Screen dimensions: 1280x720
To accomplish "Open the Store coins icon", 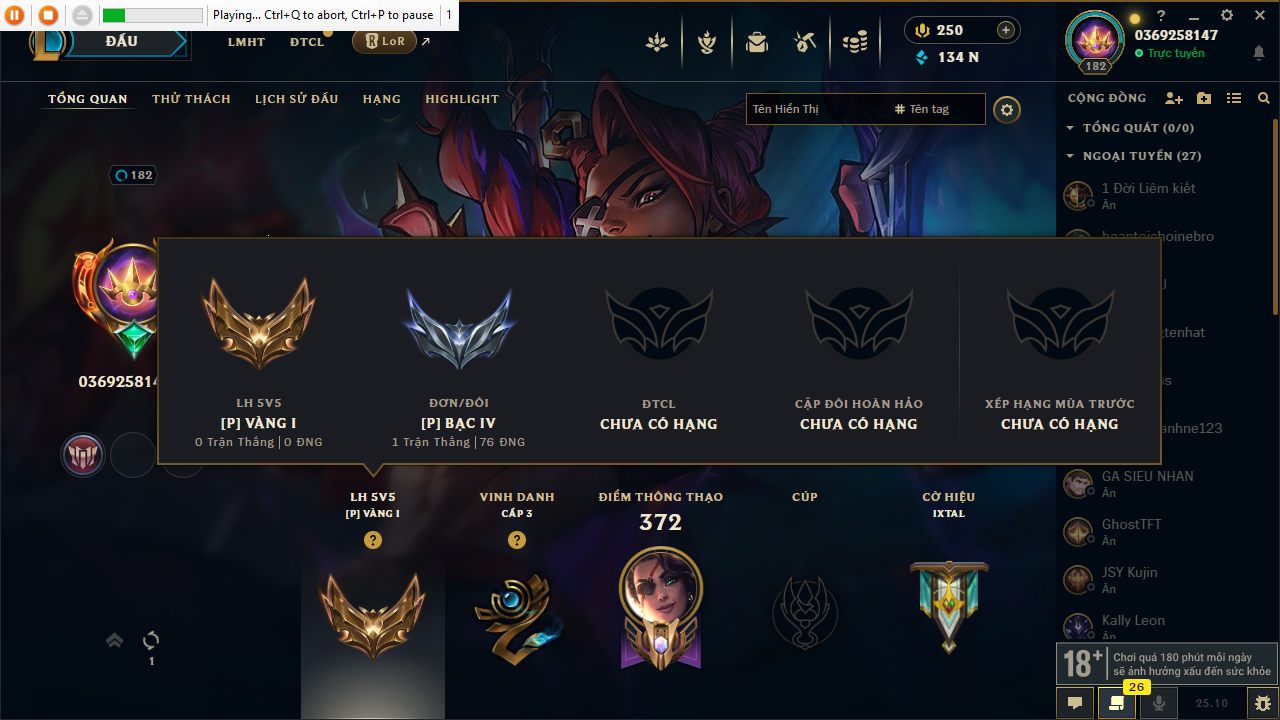I will tap(854, 42).
